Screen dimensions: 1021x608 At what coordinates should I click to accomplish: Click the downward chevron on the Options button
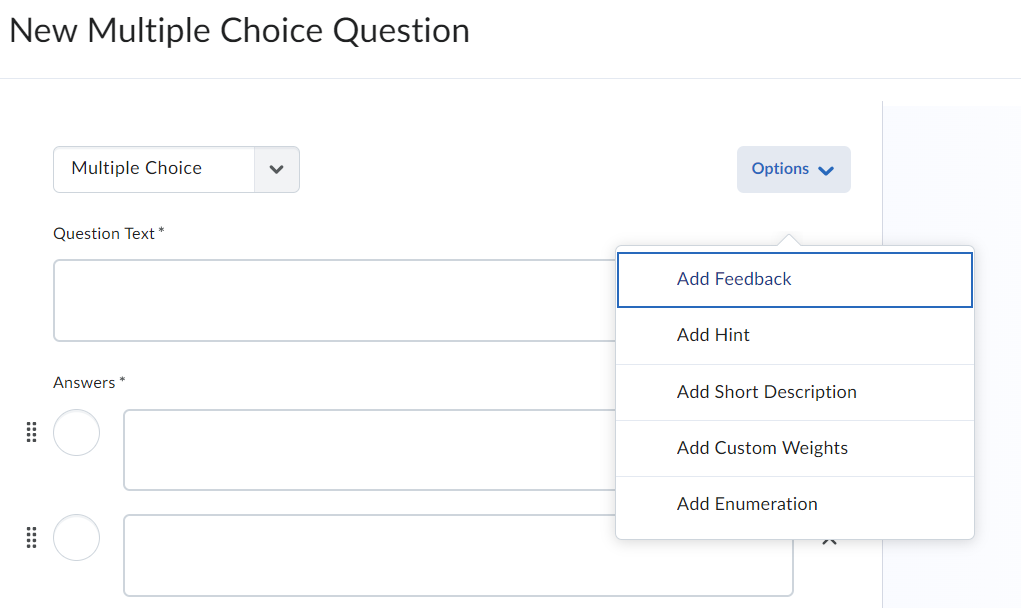[827, 169]
